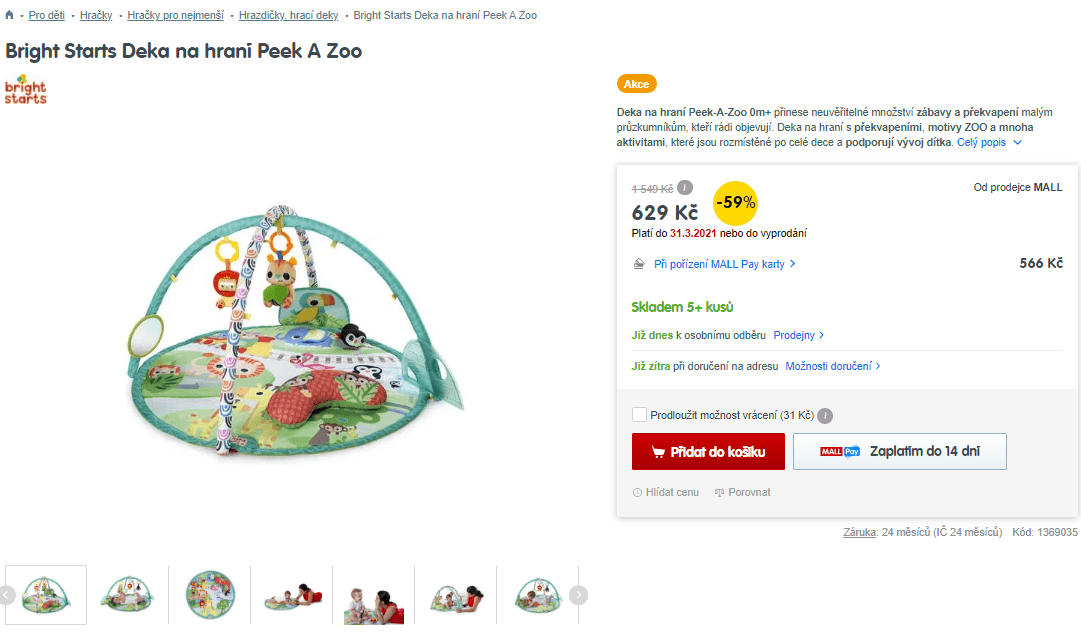Click the Porovnat compare scales icon
The width and height of the screenshot is (1081, 639).
pos(719,492)
